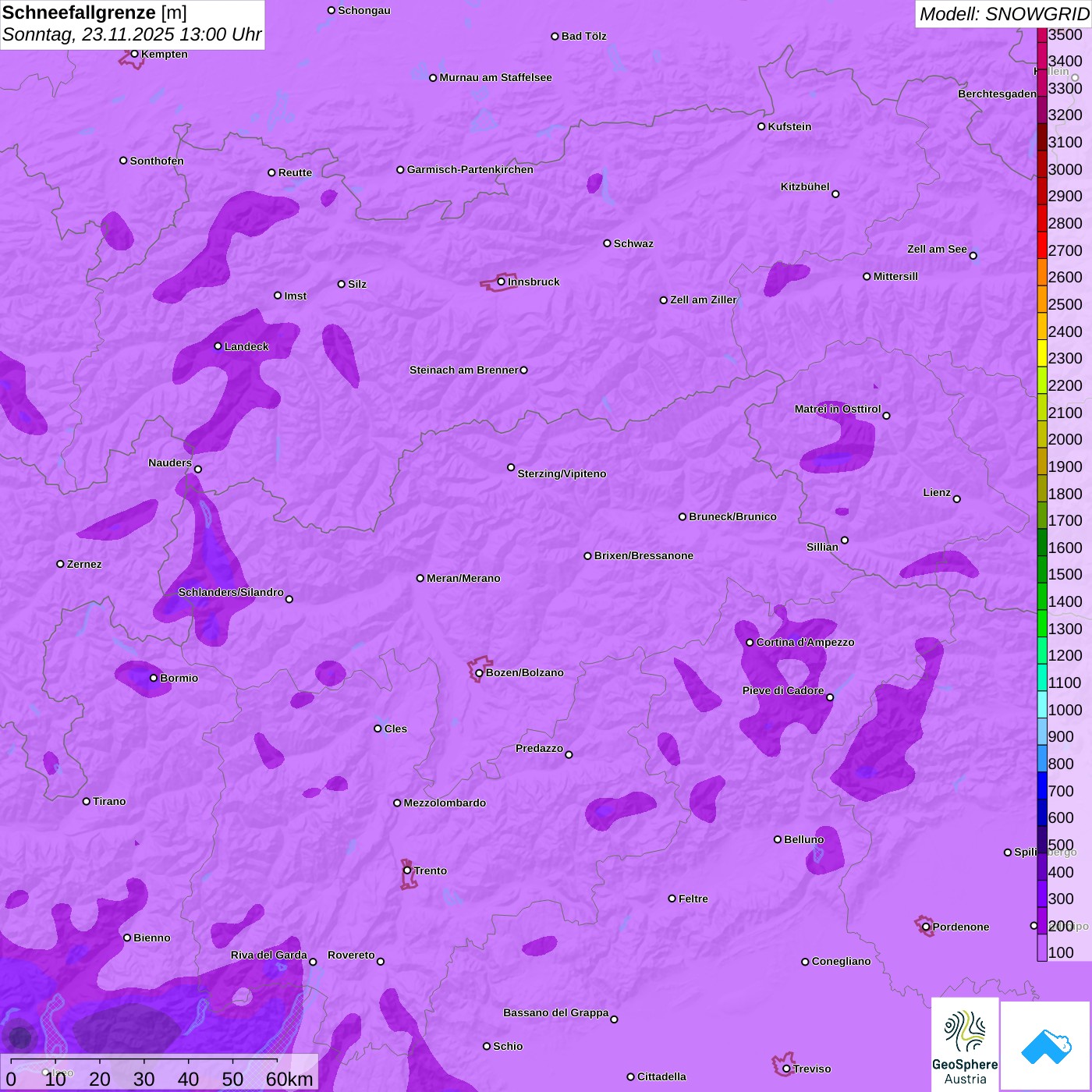Click the Trento city marker
1092x1092 pixels.
(x=407, y=870)
